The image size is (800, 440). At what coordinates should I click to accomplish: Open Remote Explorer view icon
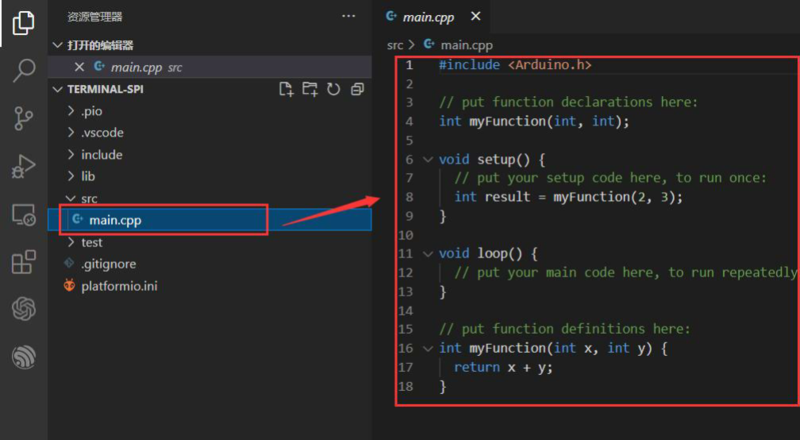23,215
